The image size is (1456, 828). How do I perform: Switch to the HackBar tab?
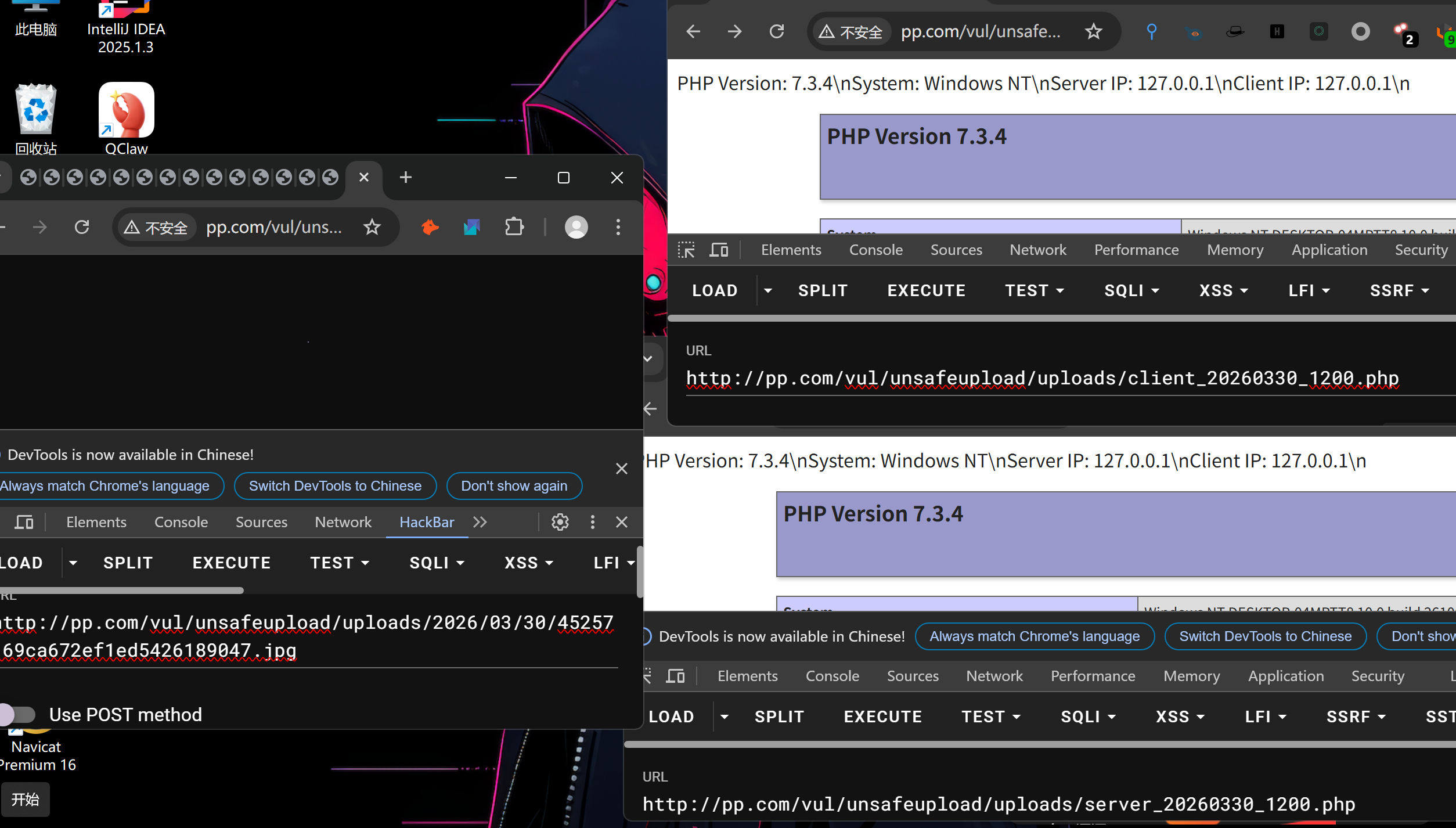point(427,522)
